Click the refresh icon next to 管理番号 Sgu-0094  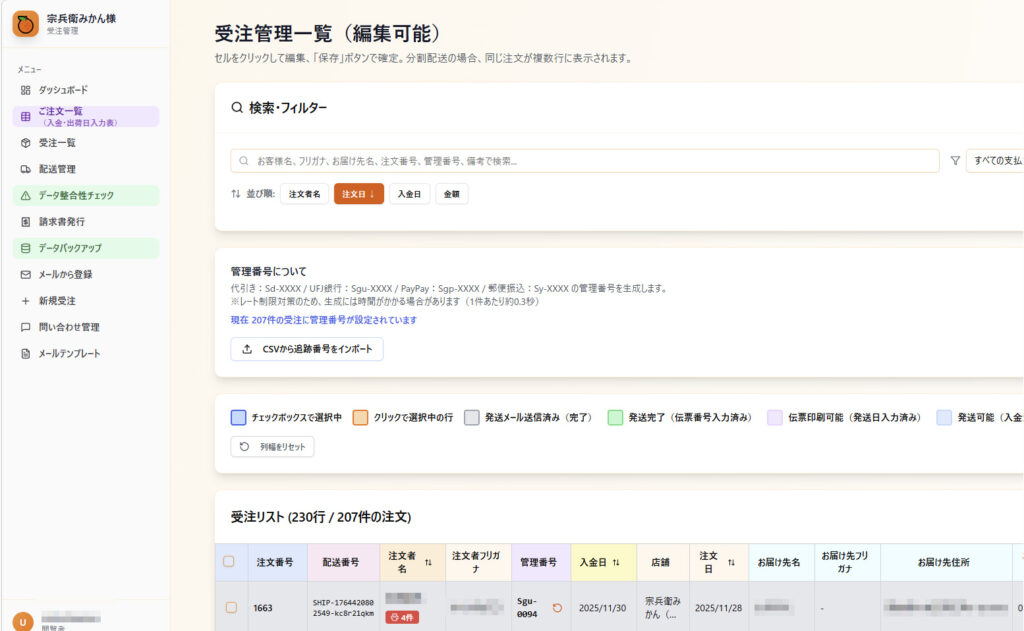coord(558,605)
